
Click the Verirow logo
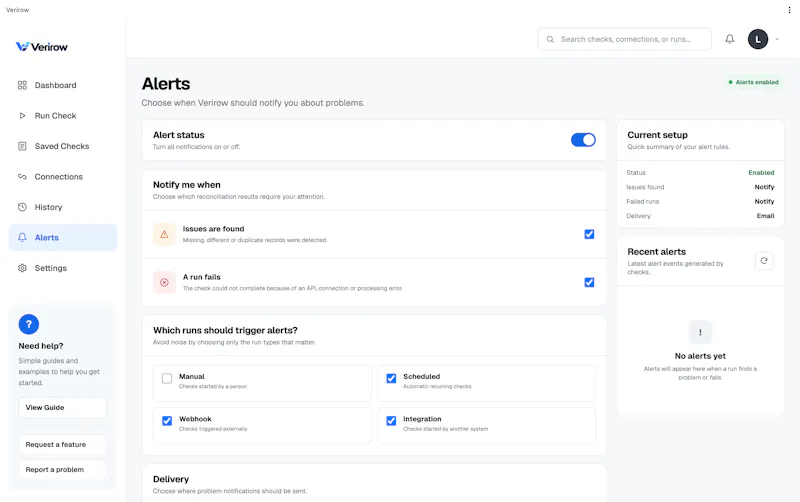[42, 47]
